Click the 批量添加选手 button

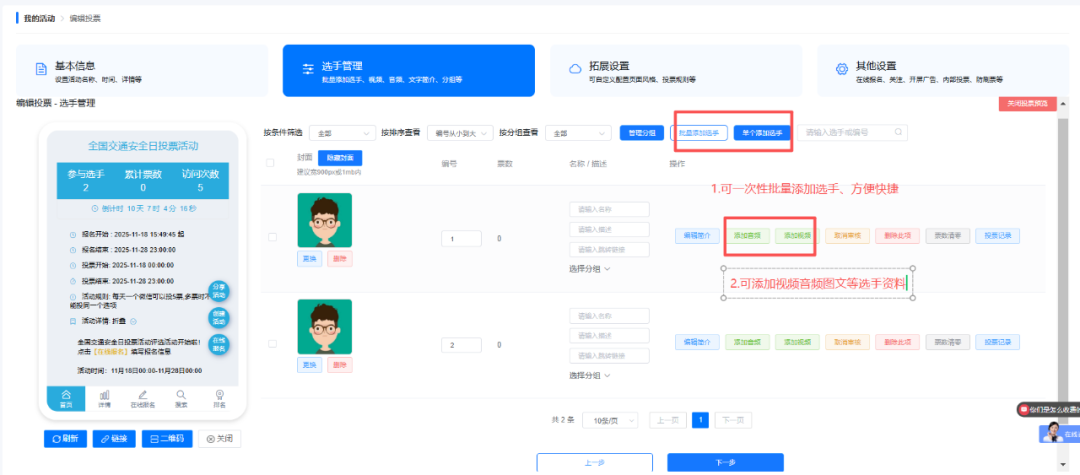coord(698,133)
